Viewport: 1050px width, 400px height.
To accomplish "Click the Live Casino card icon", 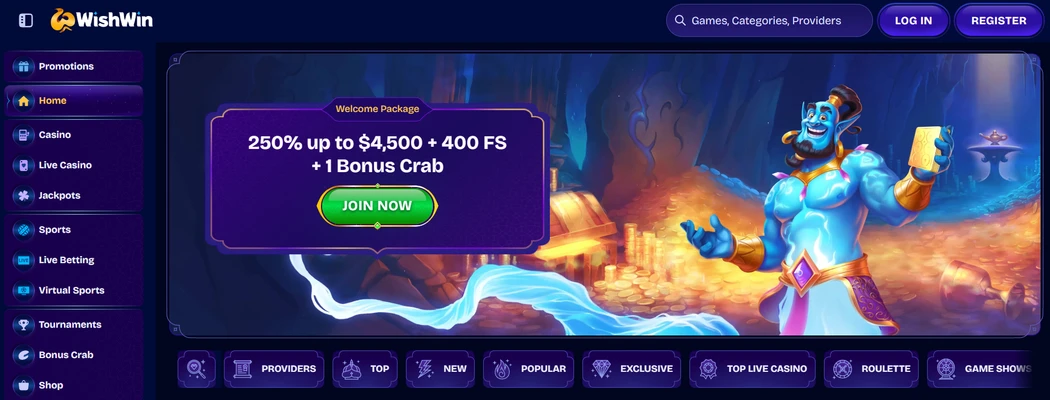I will tap(23, 165).
